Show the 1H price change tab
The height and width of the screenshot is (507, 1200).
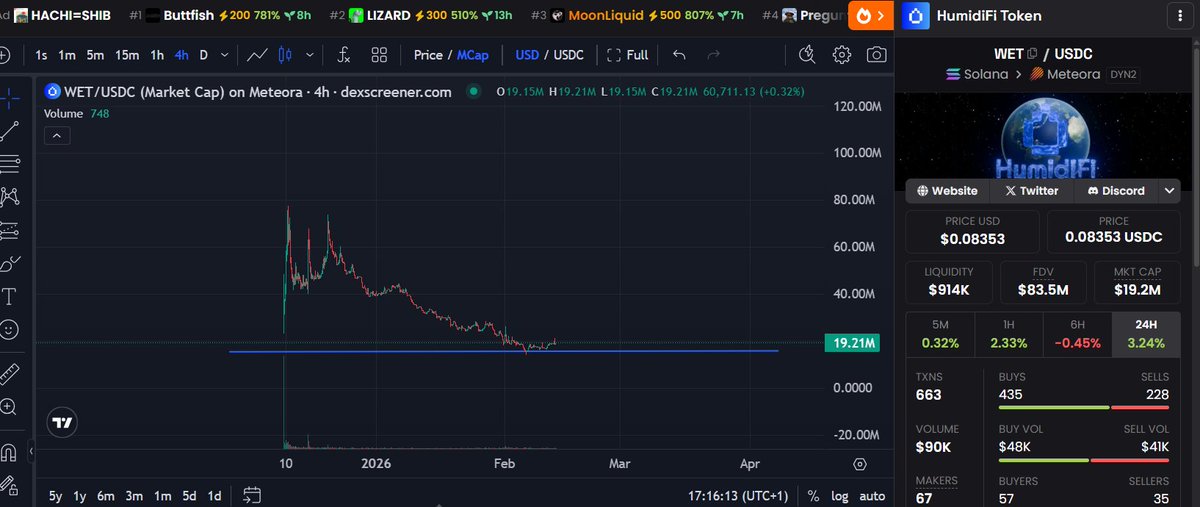pos(1007,335)
